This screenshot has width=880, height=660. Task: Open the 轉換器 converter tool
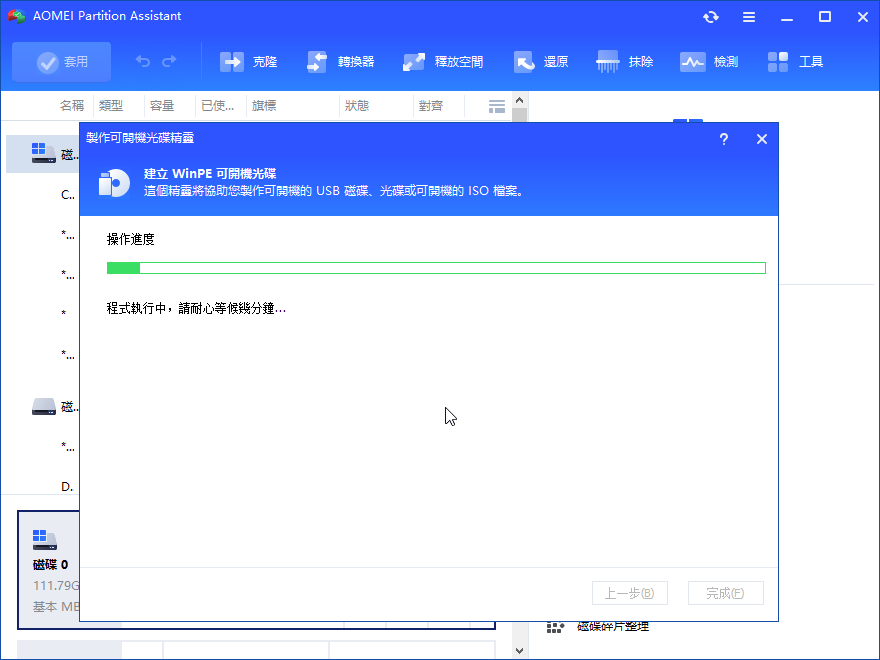341,62
